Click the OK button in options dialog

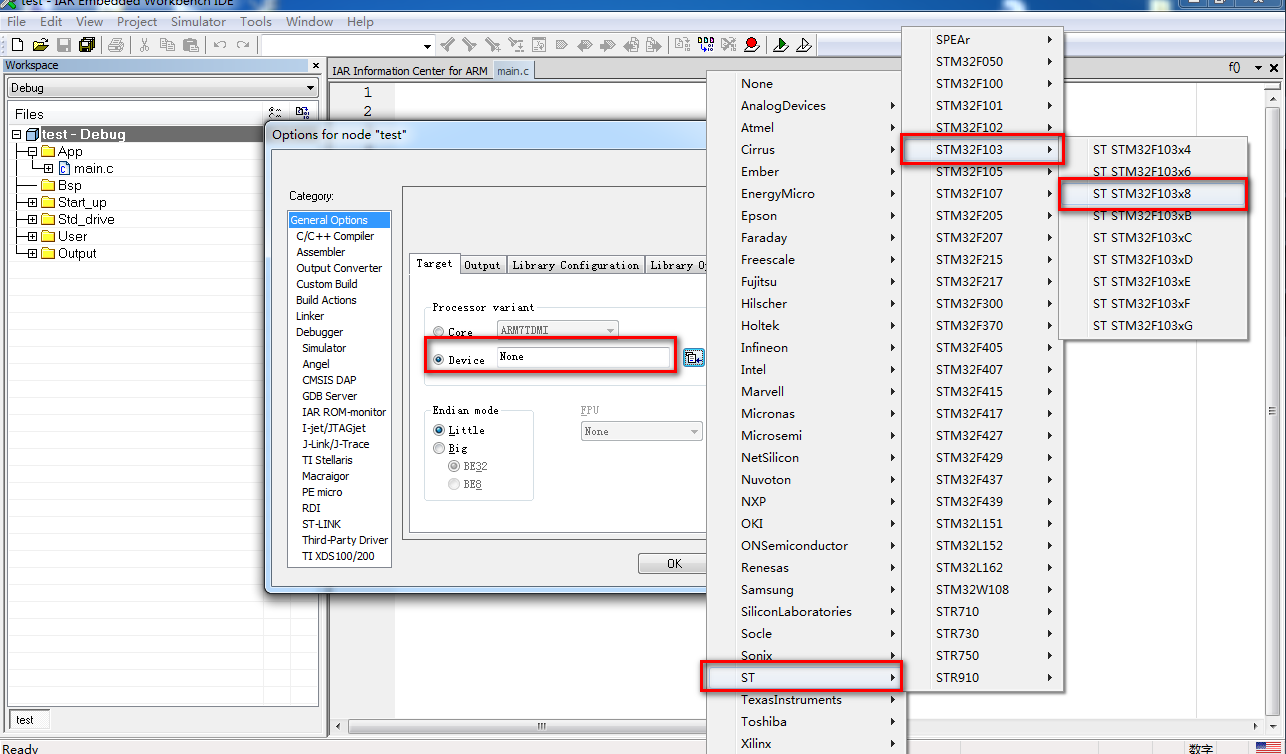point(674,563)
